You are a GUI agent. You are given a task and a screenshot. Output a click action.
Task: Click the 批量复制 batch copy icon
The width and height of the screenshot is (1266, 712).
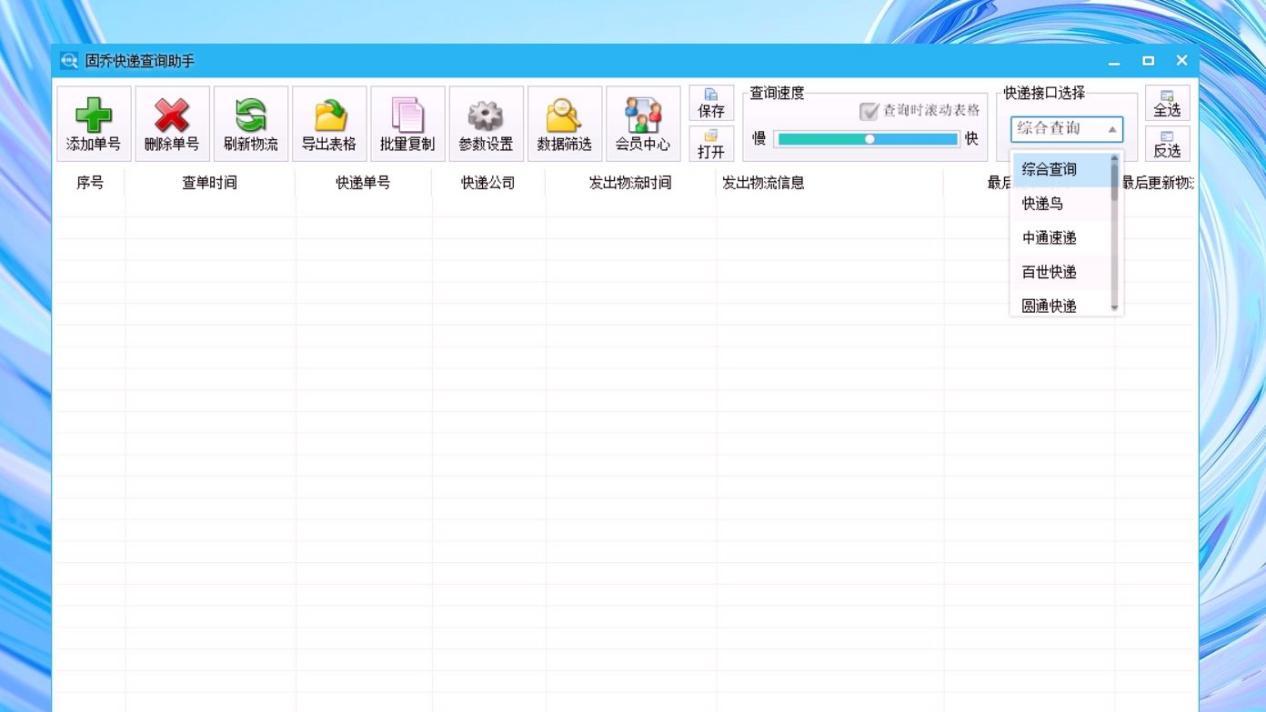tap(407, 123)
